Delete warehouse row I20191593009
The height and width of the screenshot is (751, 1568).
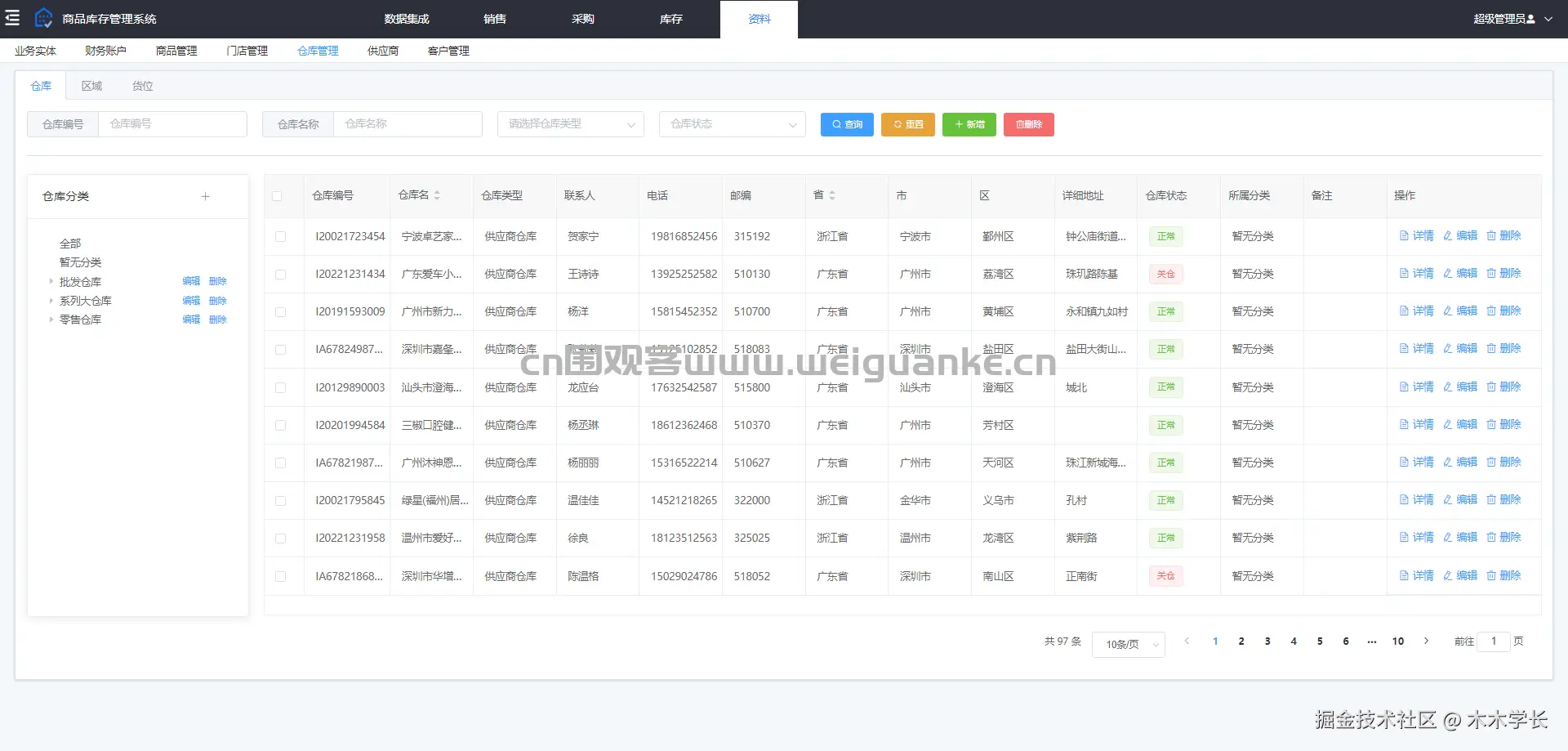[1503, 311]
